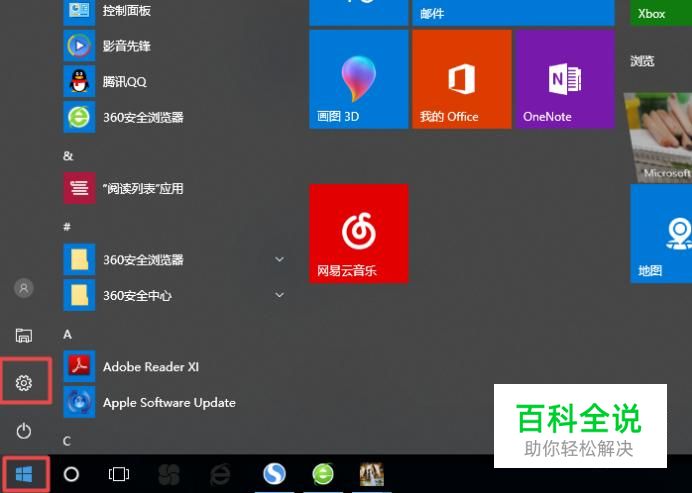Open the user account icon
Viewport: 692px width, 493px height.
click(x=24, y=288)
